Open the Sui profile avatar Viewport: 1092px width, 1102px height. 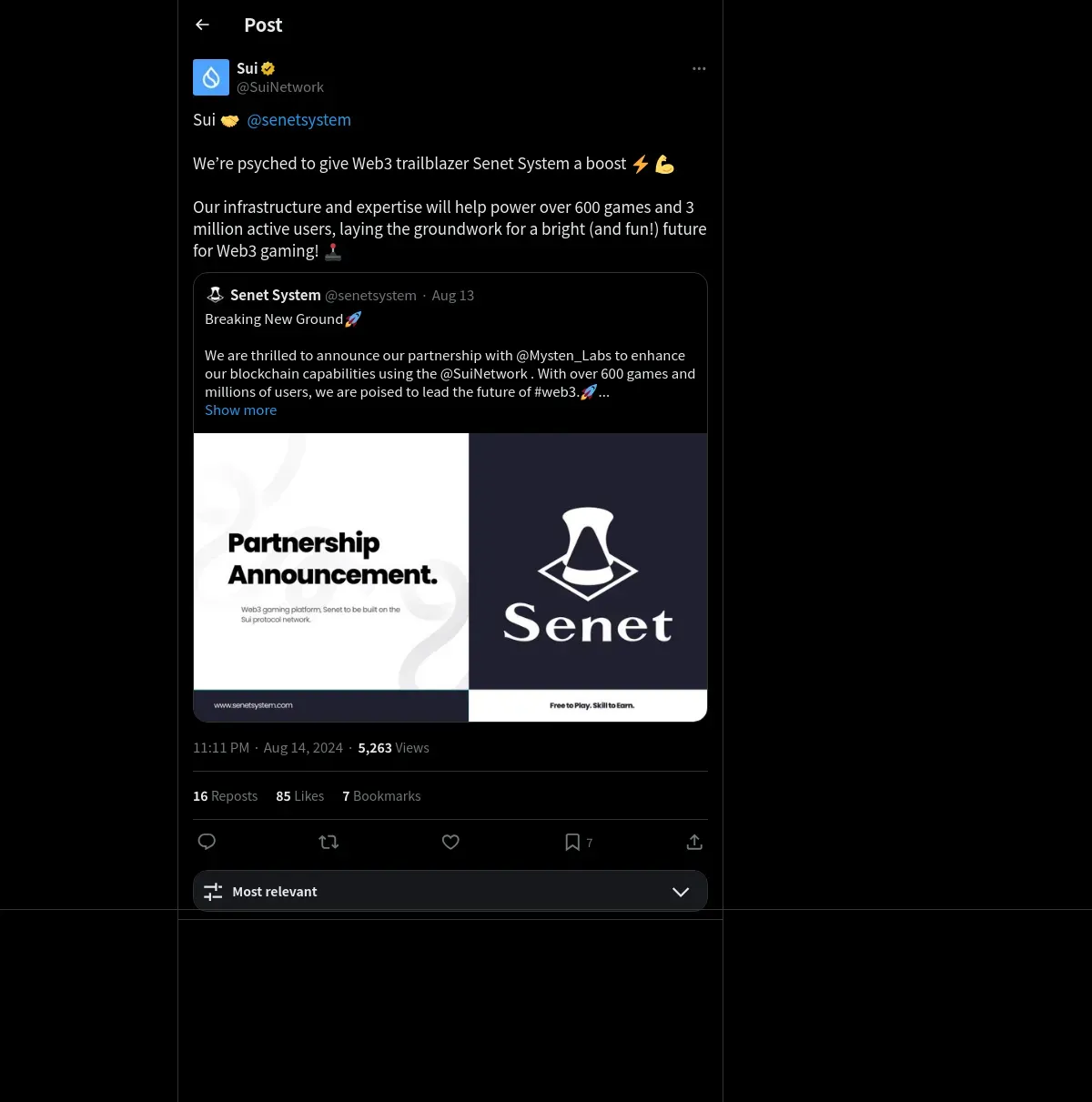click(x=211, y=77)
